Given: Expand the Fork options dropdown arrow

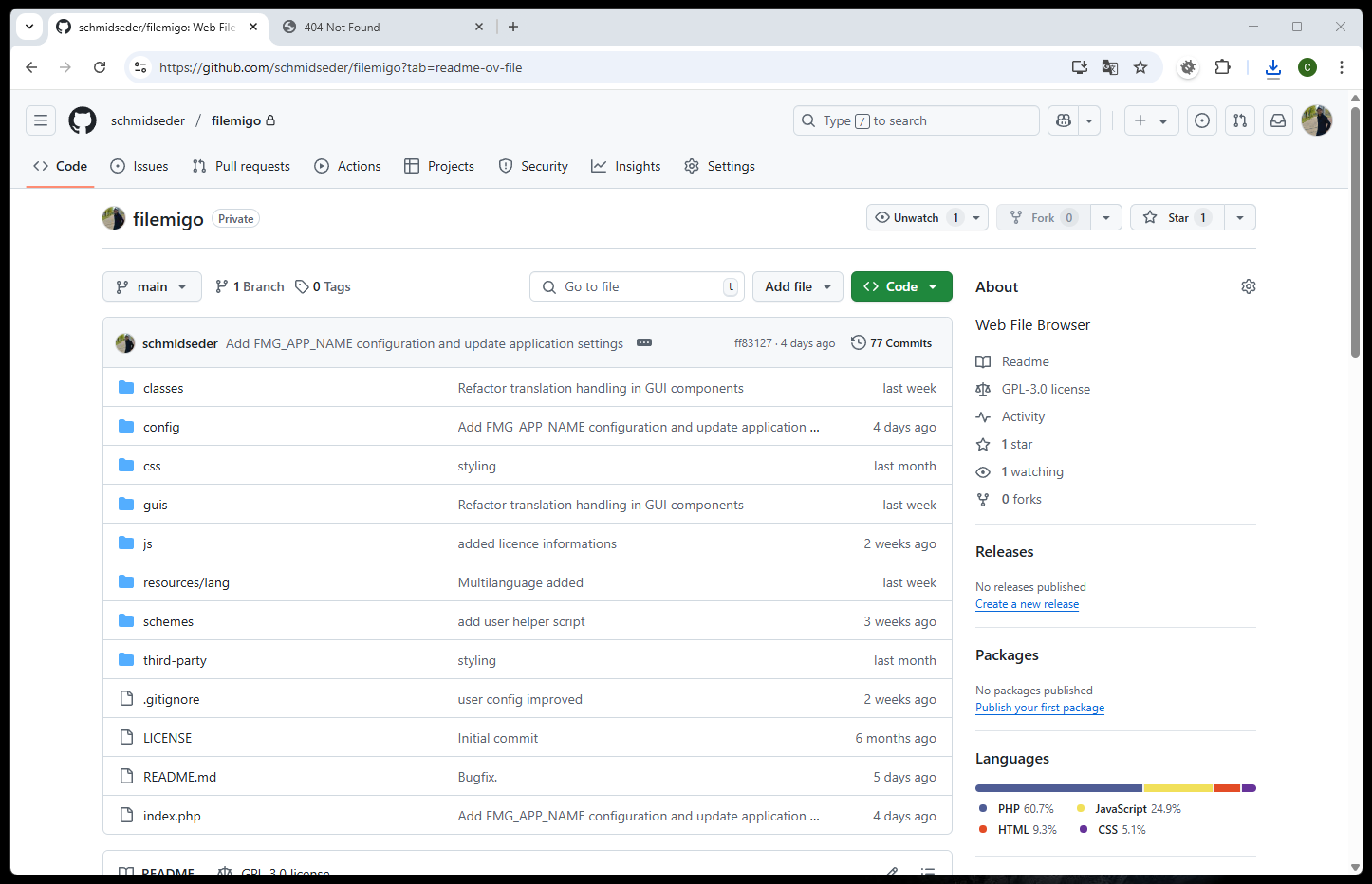Looking at the screenshot, I should tap(1106, 217).
